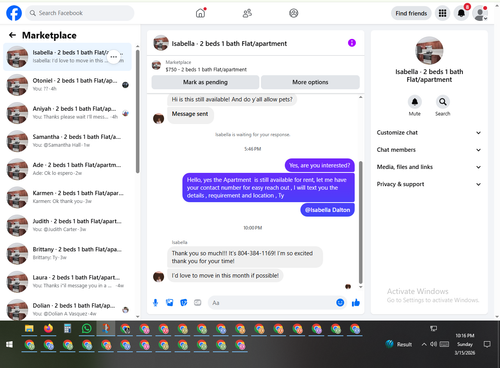Viewport: 500px width, 368px height.
Task: Open Samantha's conversation
Action: (x=68, y=141)
